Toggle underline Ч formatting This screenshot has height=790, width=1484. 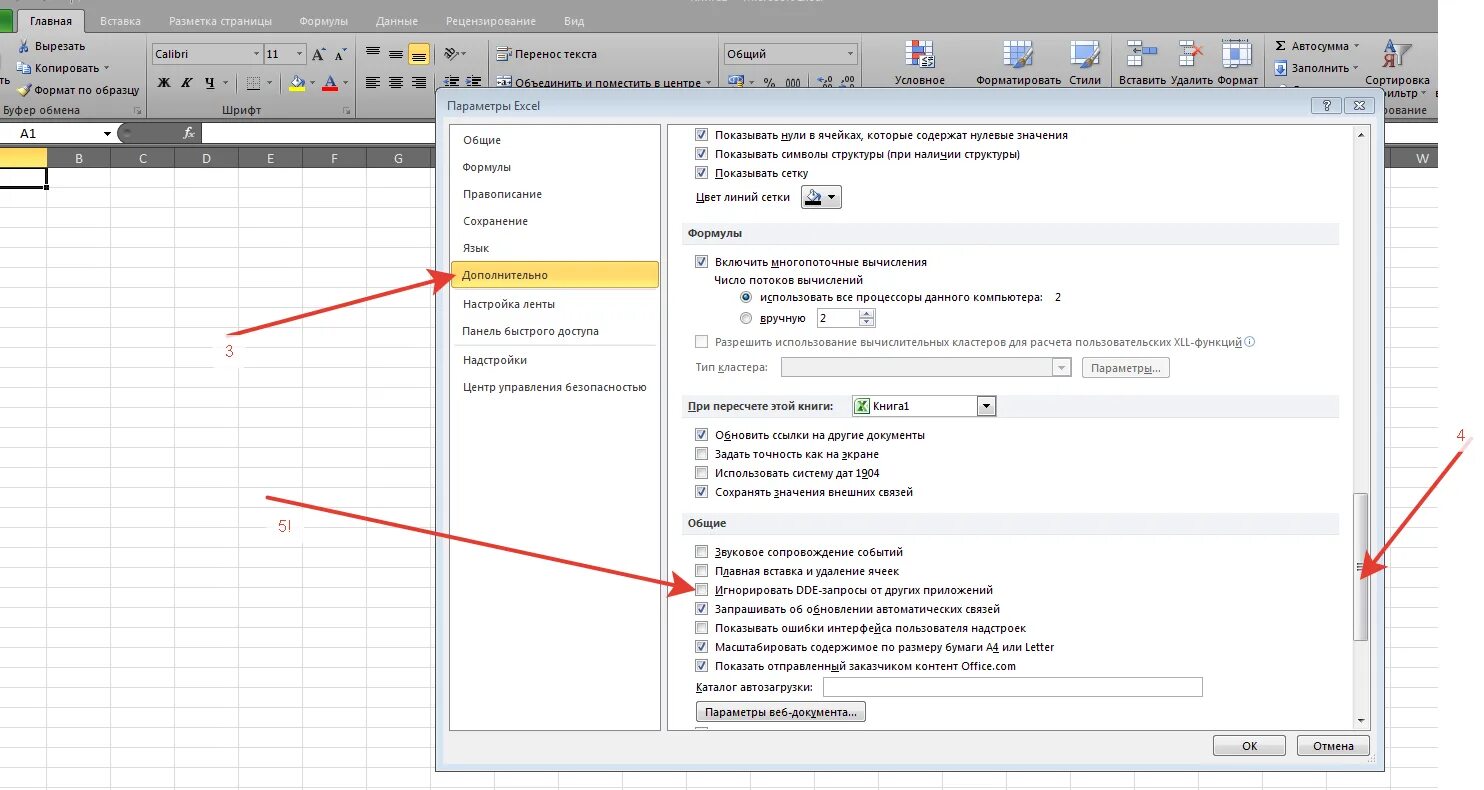point(209,83)
